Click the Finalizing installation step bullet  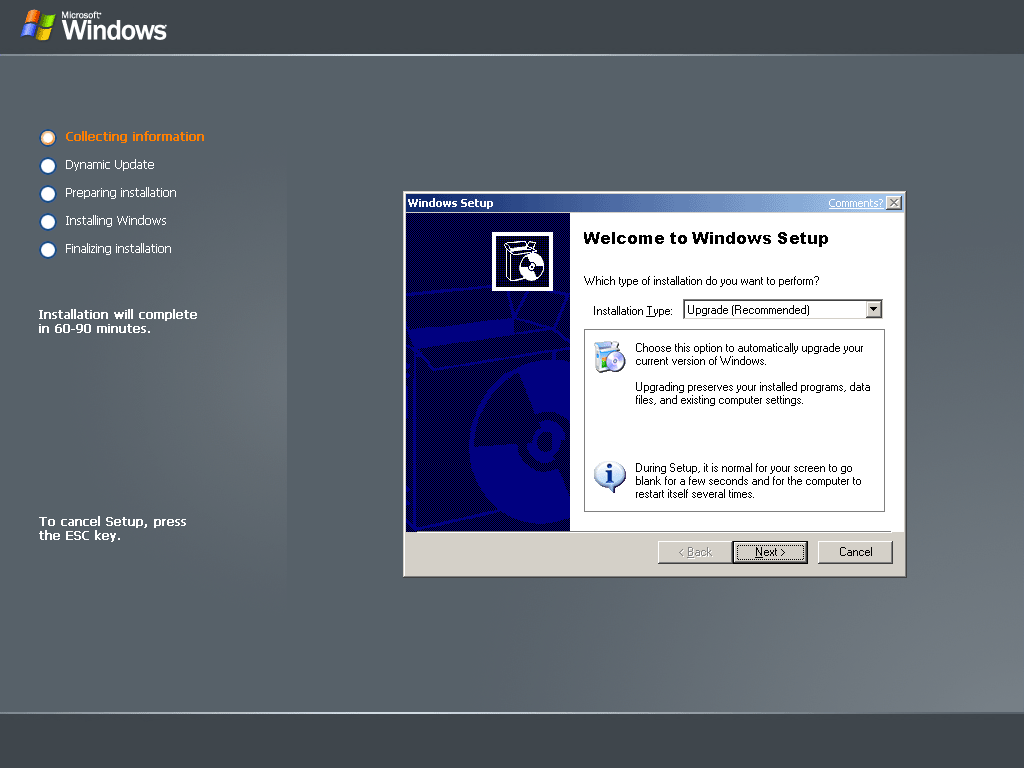pos(48,249)
